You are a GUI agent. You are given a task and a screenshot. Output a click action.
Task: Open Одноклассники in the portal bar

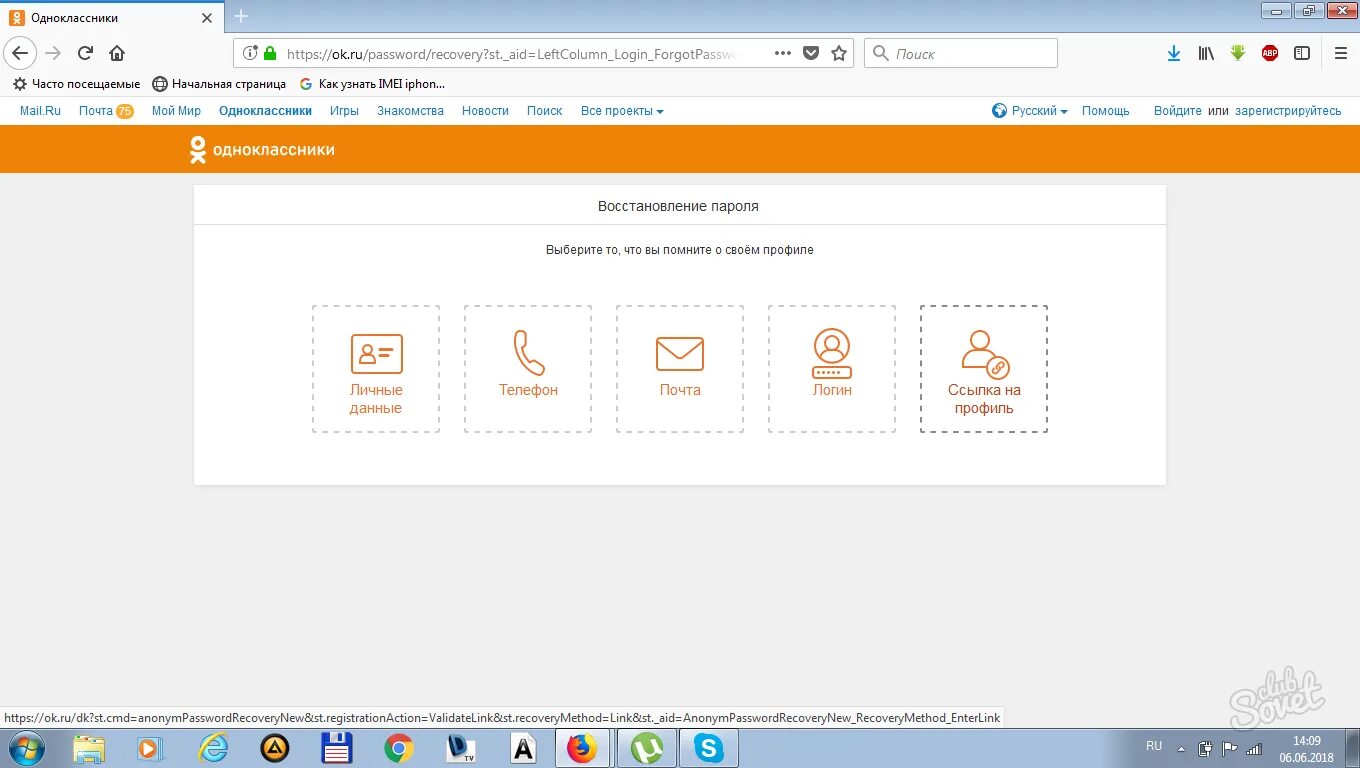point(265,111)
